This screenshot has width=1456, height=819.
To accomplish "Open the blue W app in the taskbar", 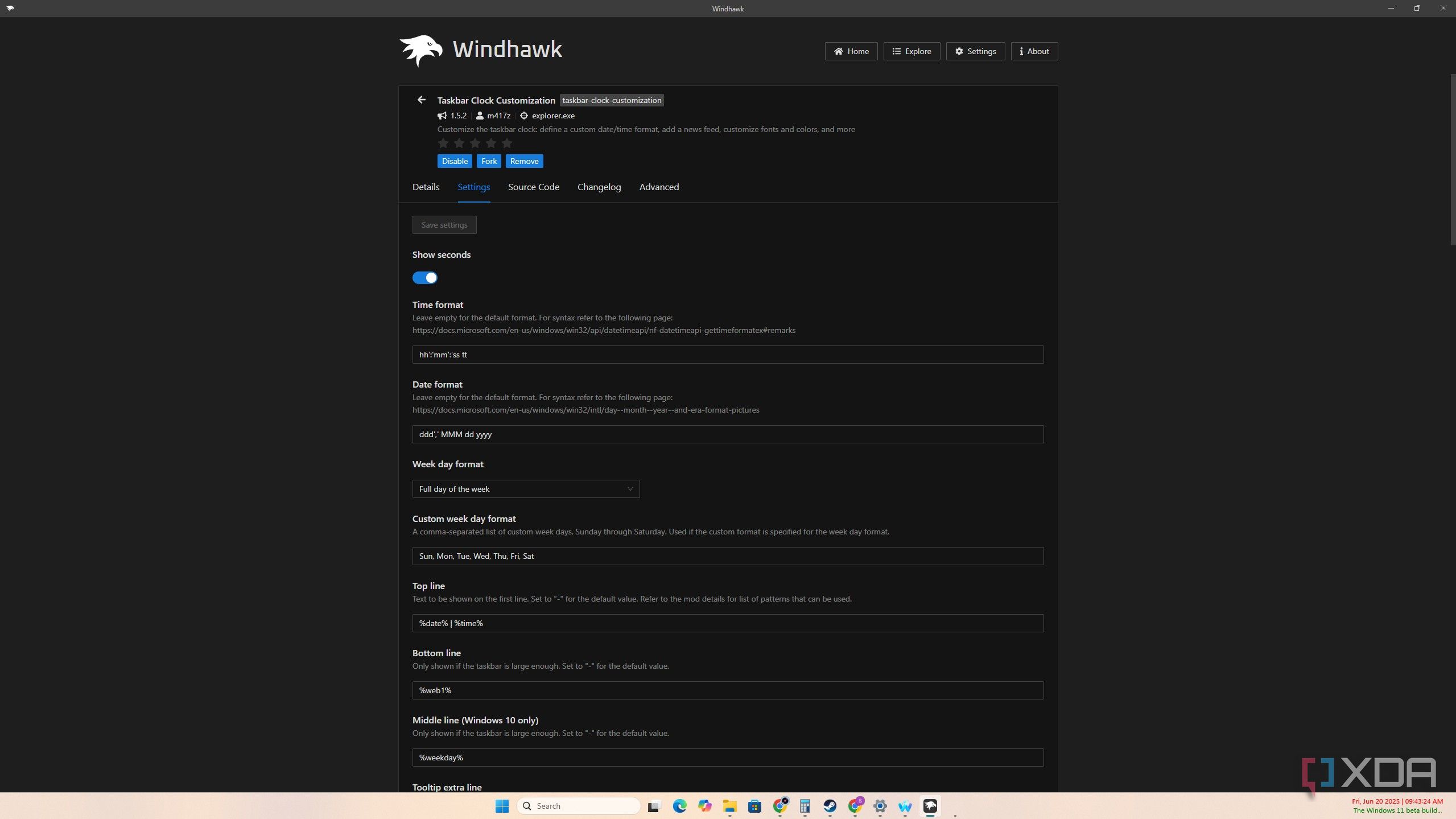I will click(905, 806).
